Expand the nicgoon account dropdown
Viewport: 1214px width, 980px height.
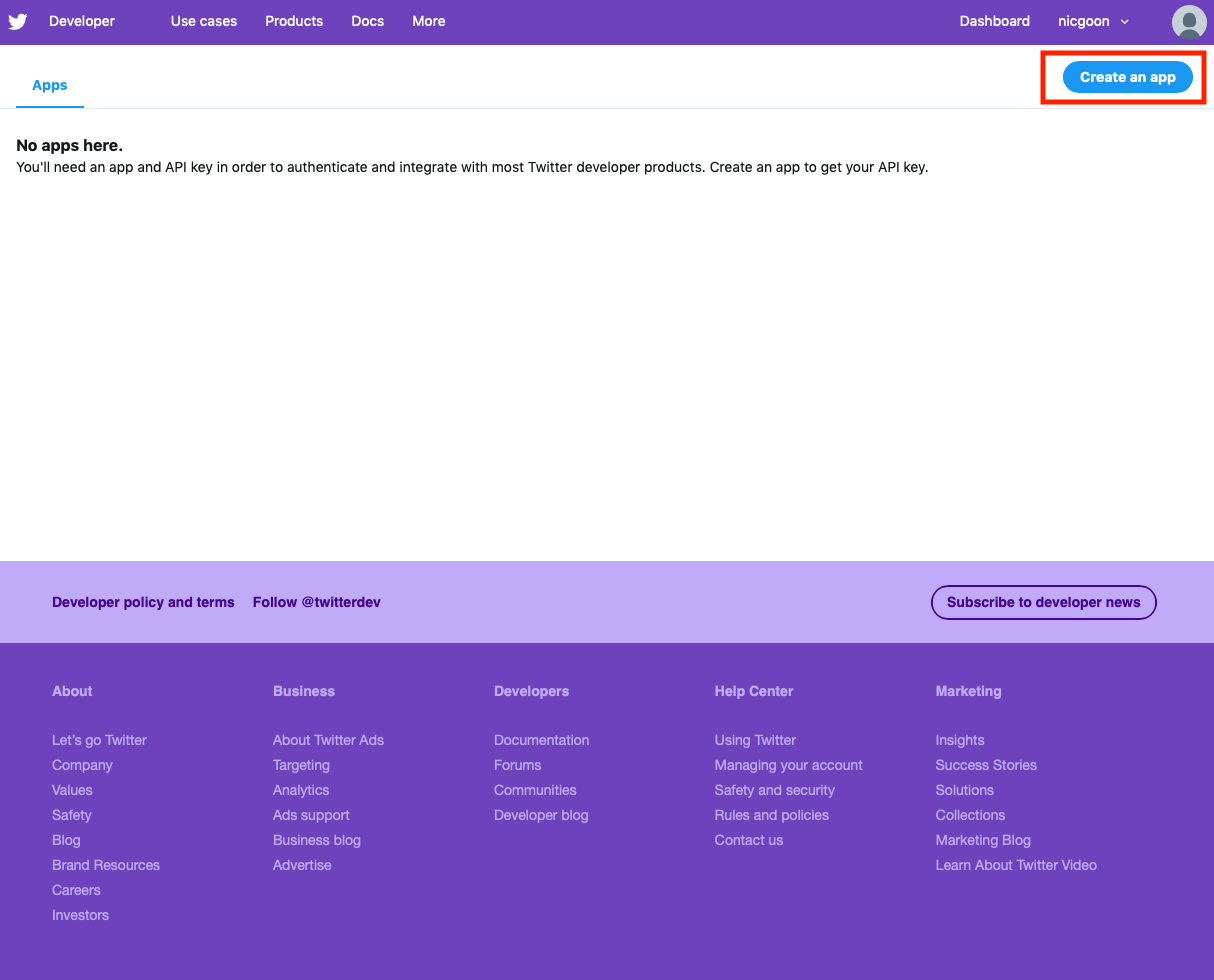tap(1093, 21)
